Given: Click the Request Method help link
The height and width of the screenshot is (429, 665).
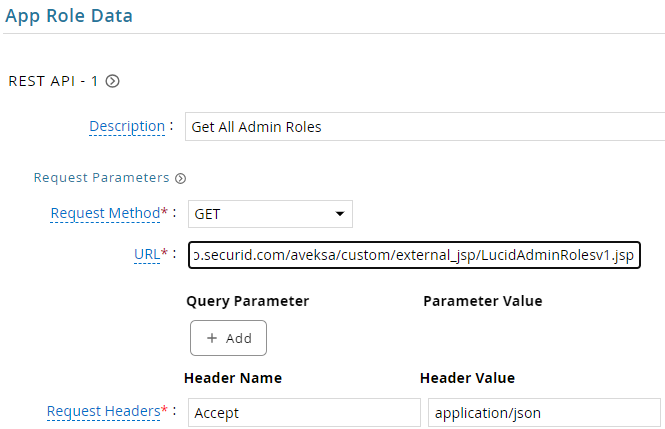Looking at the screenshot, I should 105,213.
